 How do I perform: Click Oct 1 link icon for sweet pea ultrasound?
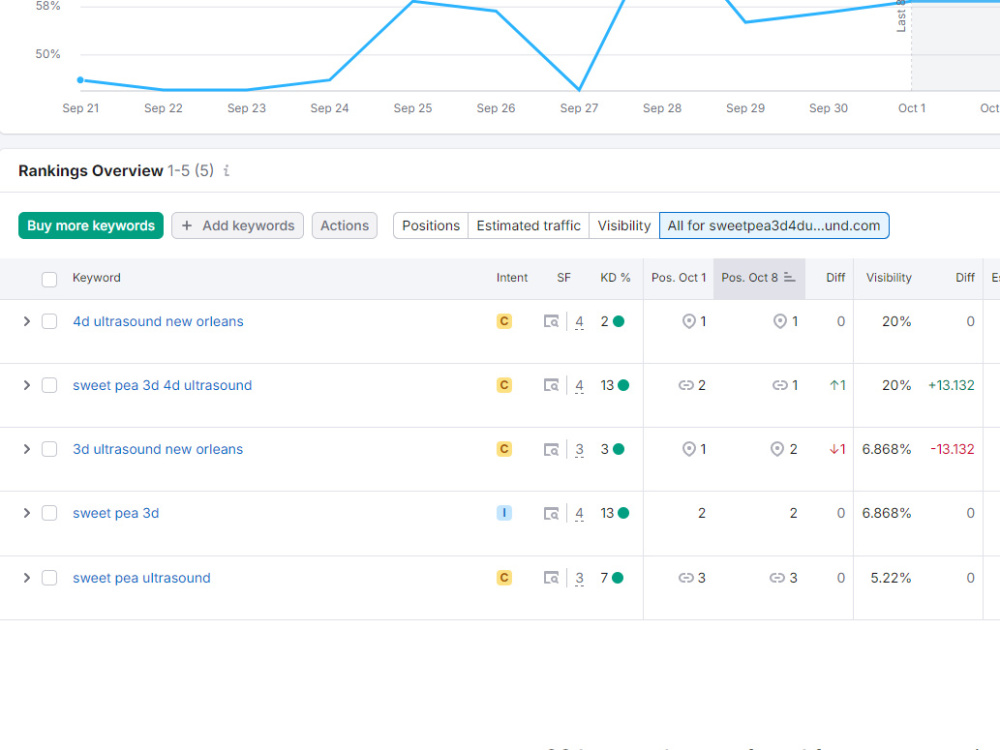[x=686, y=578]
